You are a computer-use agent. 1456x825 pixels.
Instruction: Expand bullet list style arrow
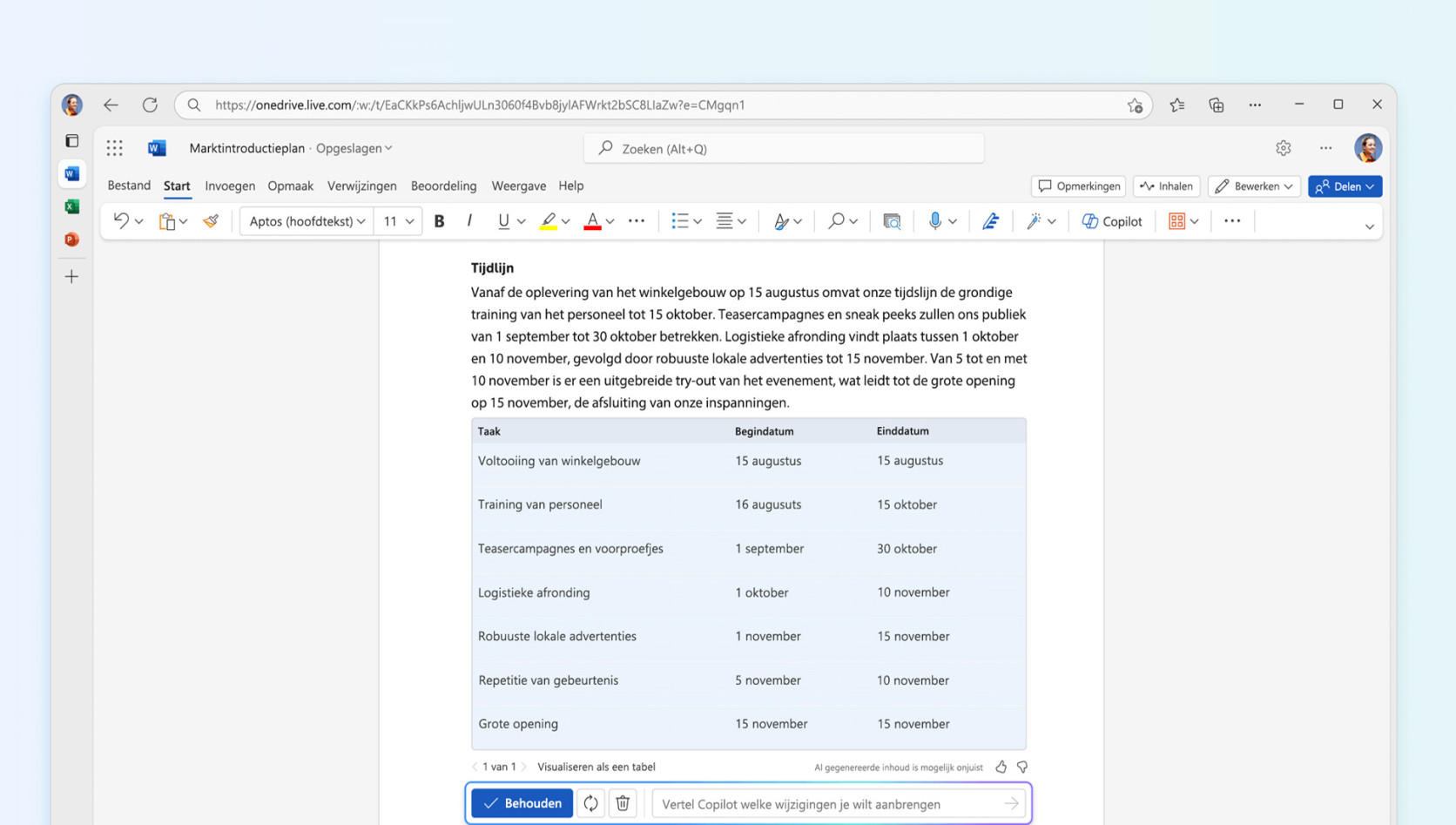(698, 221)
